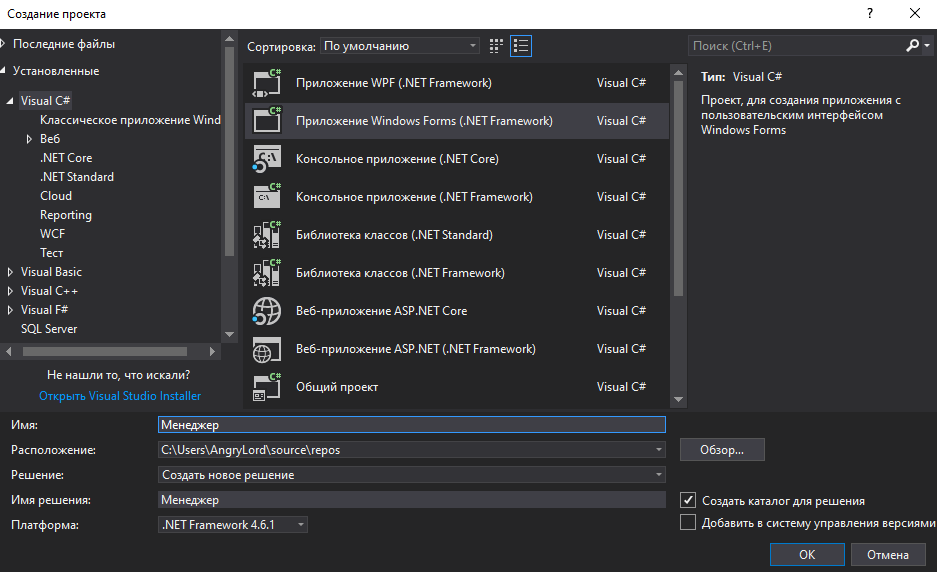This screenshot has width=937, height=572.
Task: Click into the Имя project name field
Action: [412, 425]
